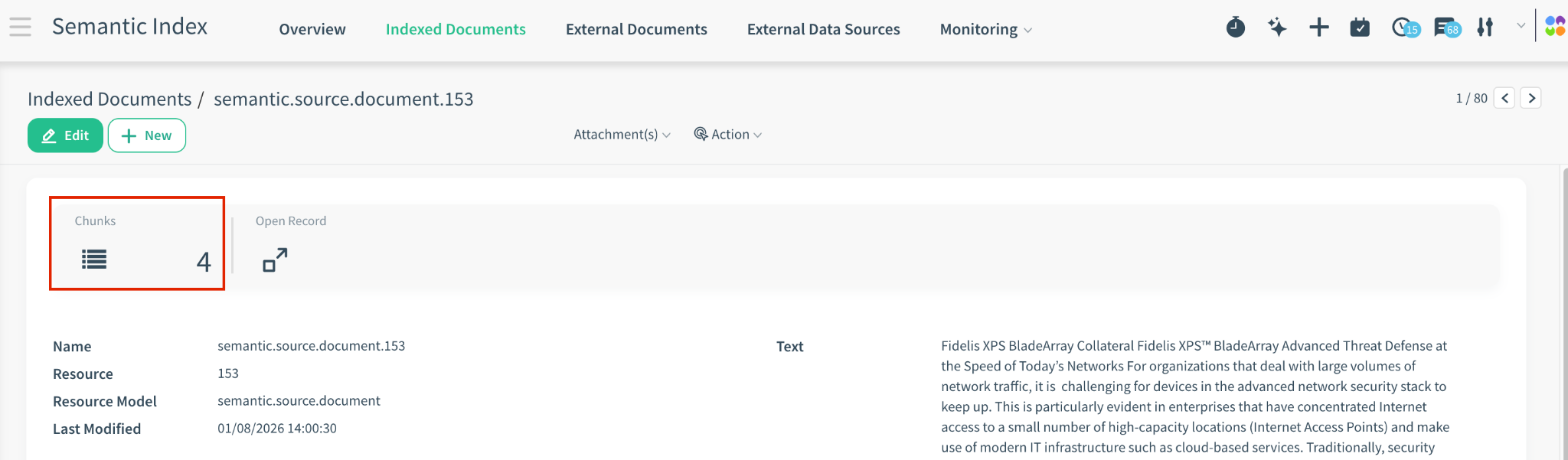Expand the Action dropdown
Image resolution: width=1568 pixels, height=460 pixels.
(728, 135)
